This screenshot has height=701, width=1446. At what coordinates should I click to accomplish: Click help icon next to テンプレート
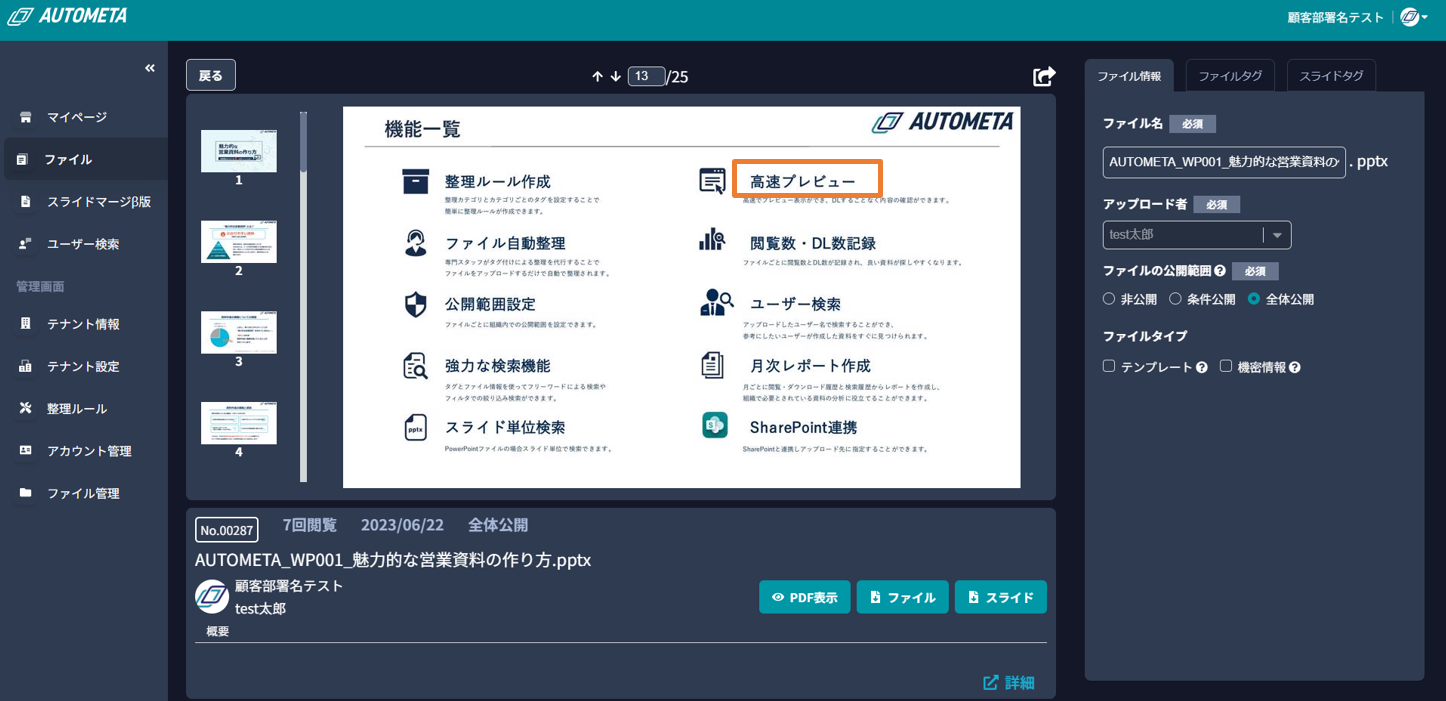[x=1202, y=368]
